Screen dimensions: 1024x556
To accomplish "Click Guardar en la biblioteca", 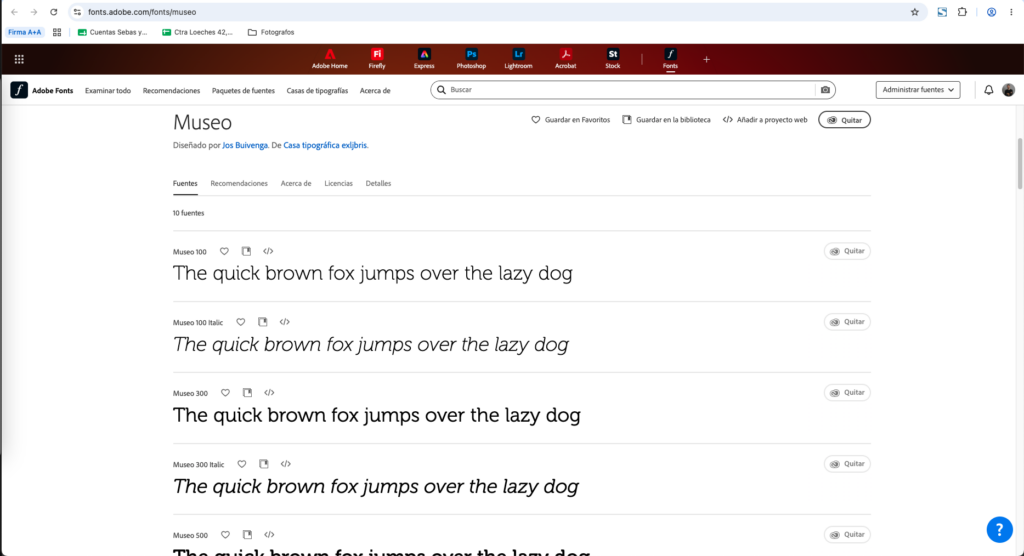I will [666, 120].
